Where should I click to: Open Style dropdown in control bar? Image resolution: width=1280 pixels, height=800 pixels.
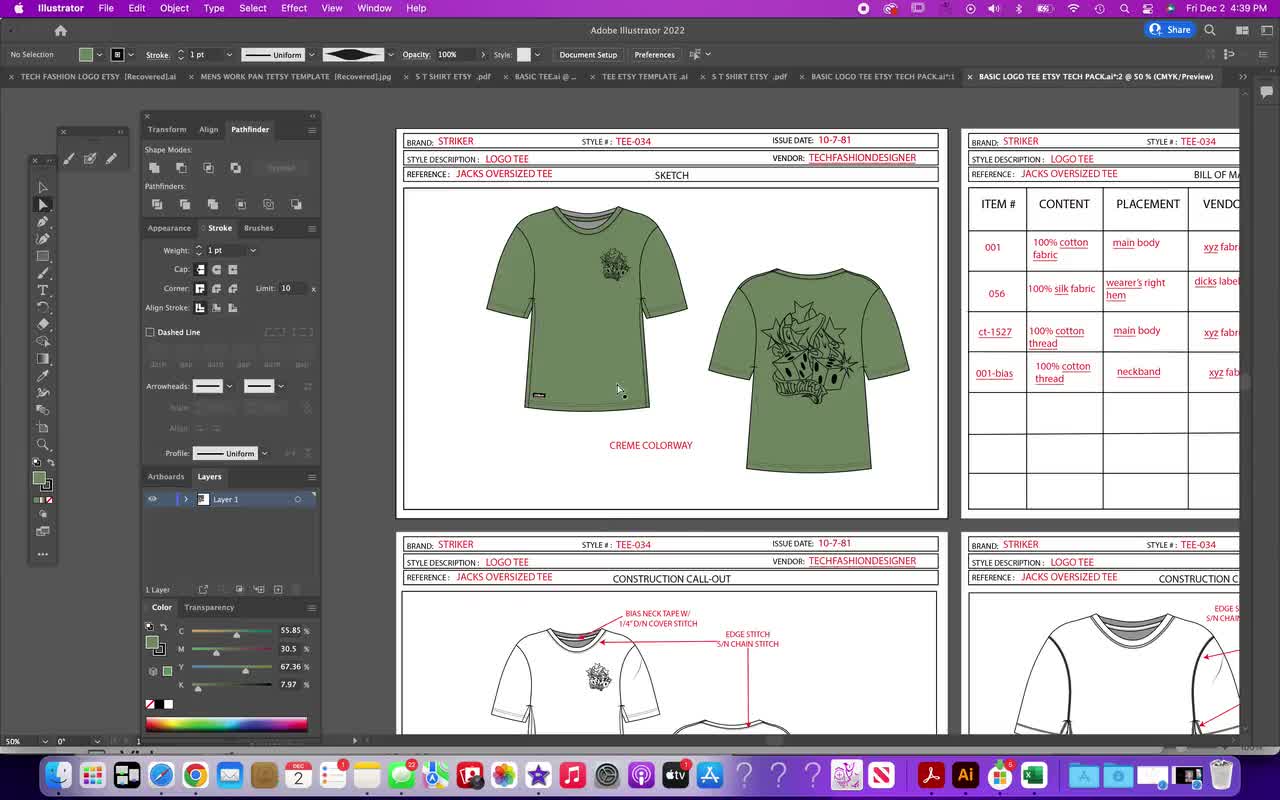click(537, 55)
